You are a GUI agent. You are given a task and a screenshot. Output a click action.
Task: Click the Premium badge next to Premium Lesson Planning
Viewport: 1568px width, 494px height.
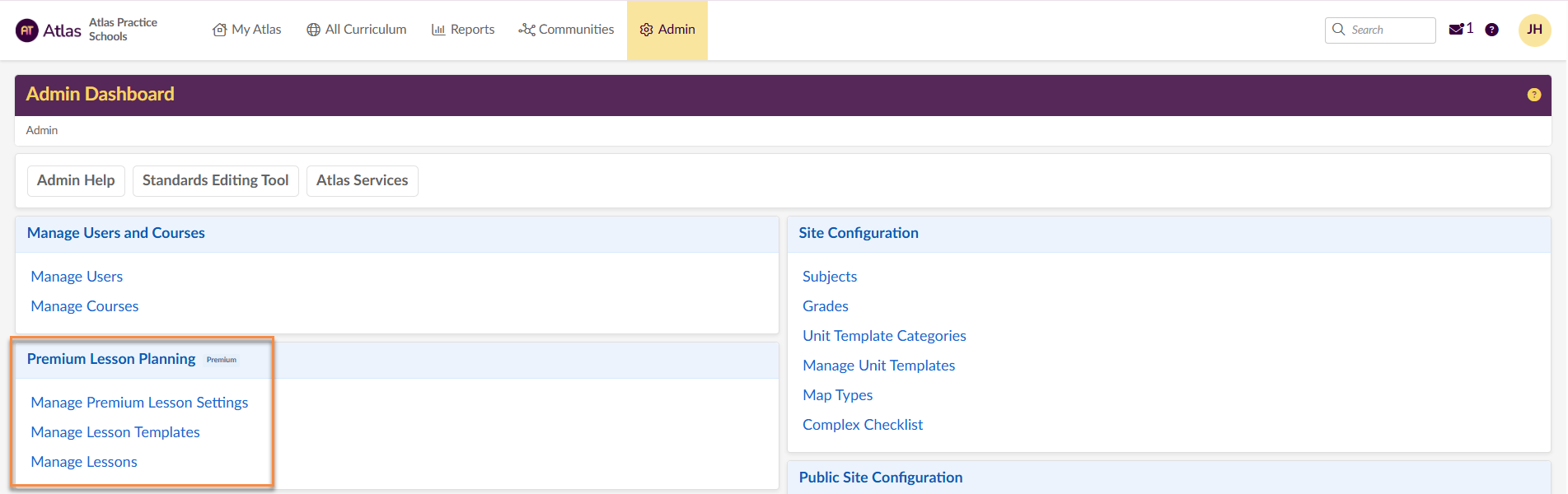pos(222,360)
